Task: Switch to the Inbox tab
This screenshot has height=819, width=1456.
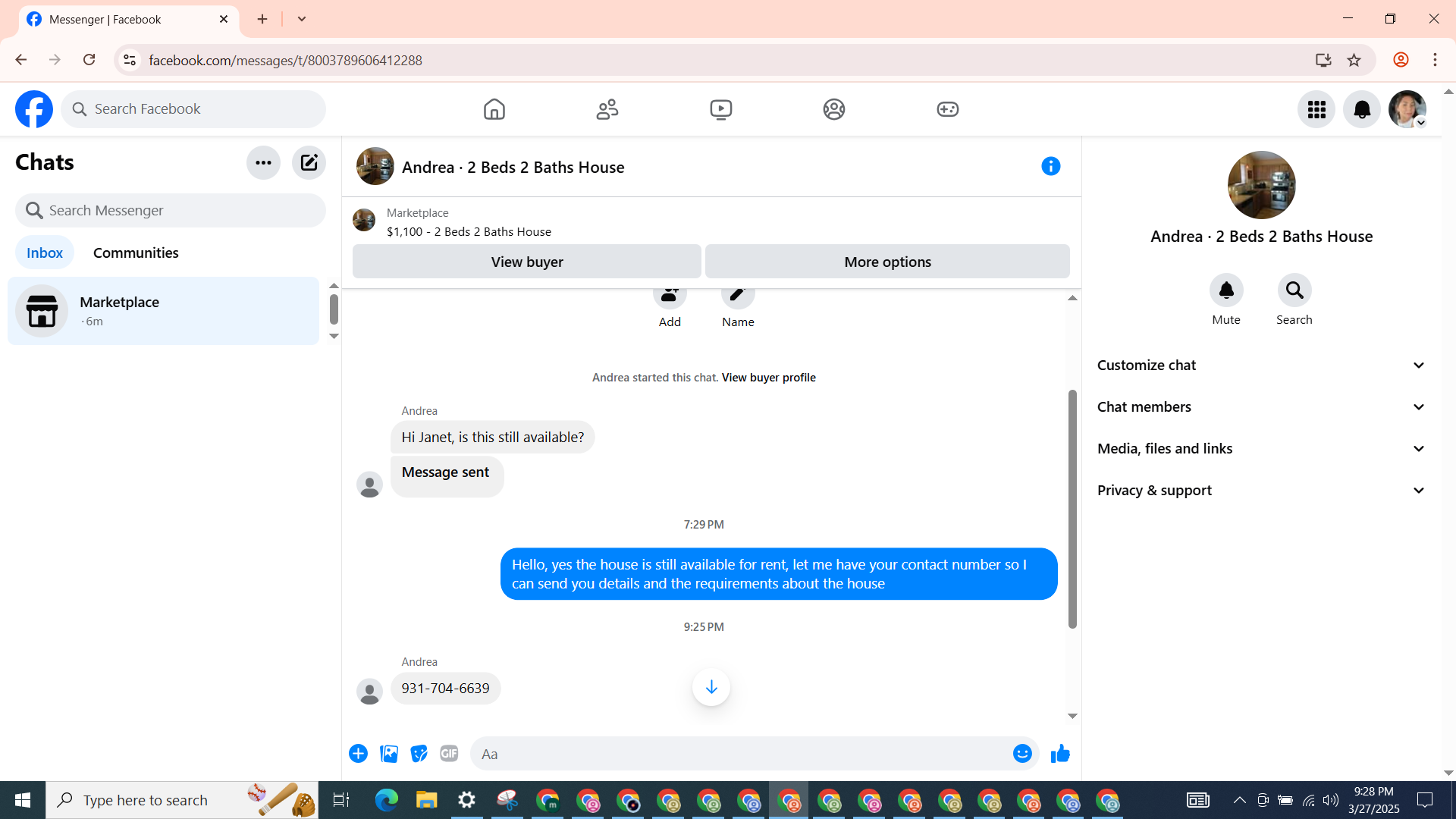Action: click(45, 253)
